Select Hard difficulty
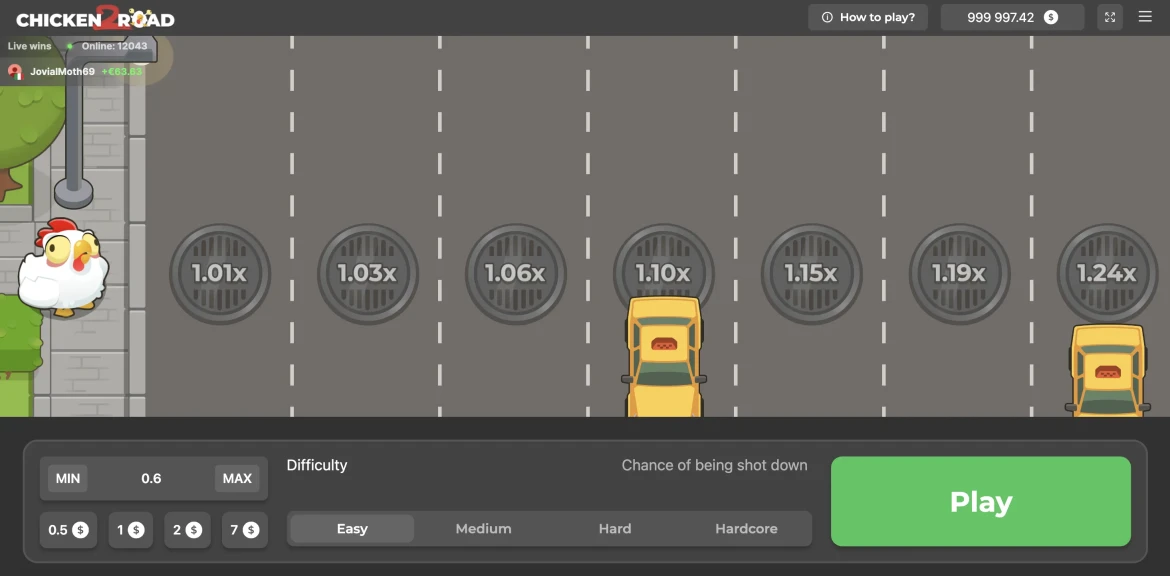The image size is (1170, 576). (615, 528)
